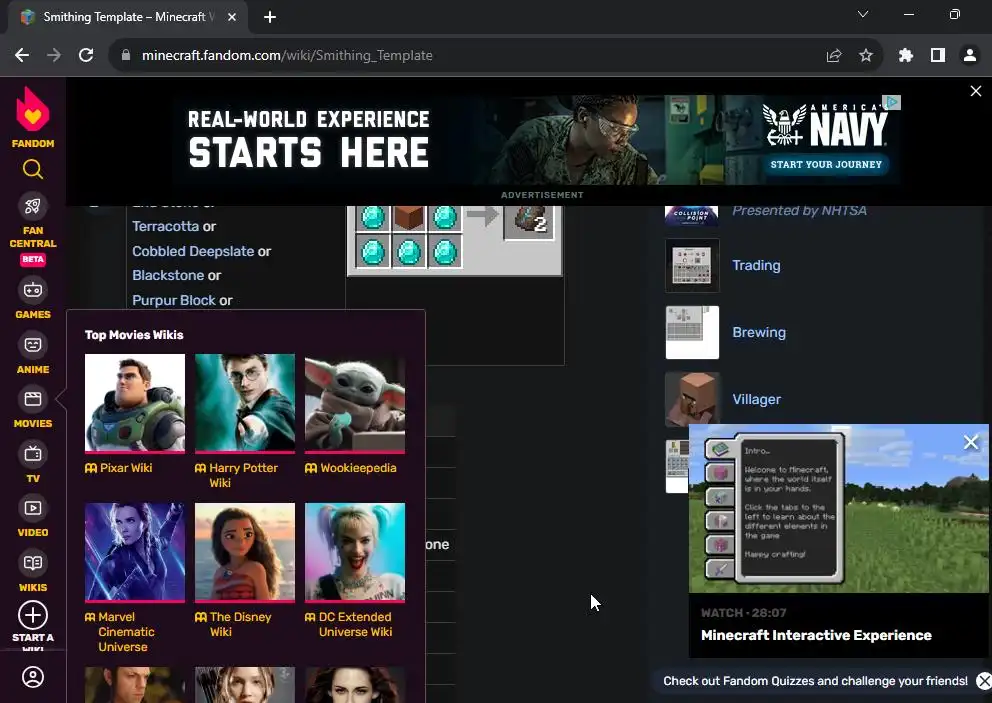992x703 pixels.
Task: Close the Smithing Template tab
Action: [232, 17]
